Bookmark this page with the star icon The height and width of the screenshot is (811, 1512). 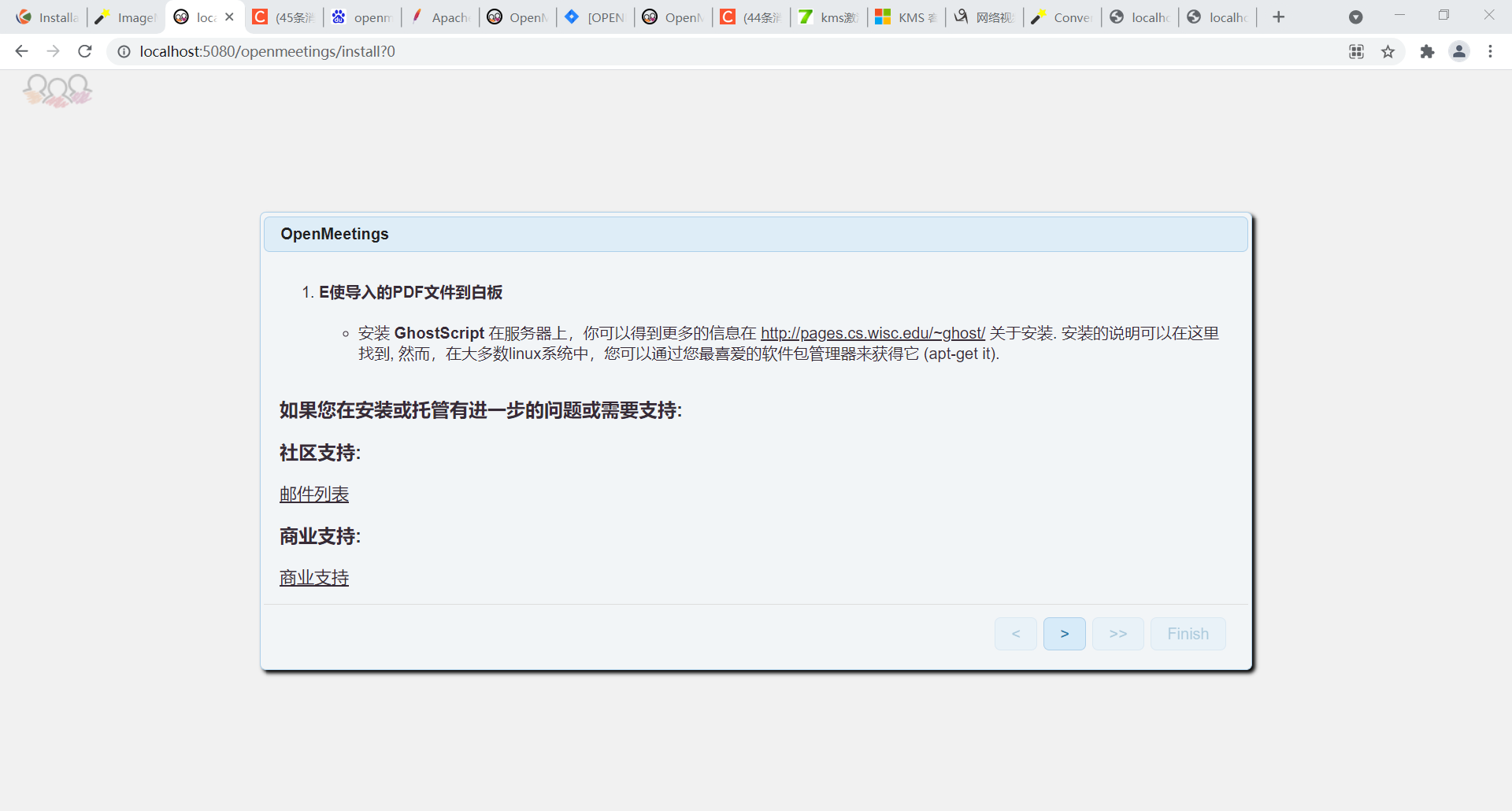1388,51
